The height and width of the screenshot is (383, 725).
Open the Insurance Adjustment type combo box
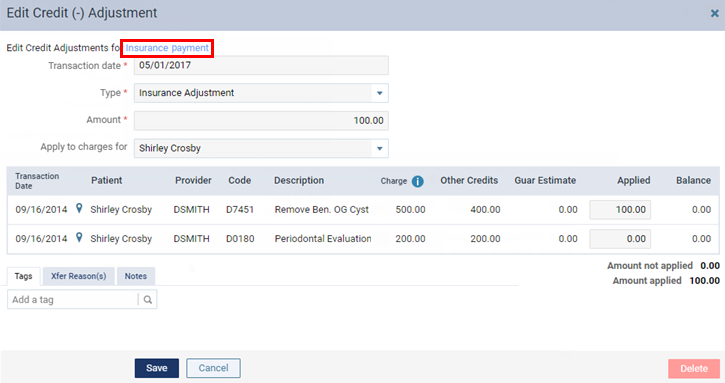(261, 93)
